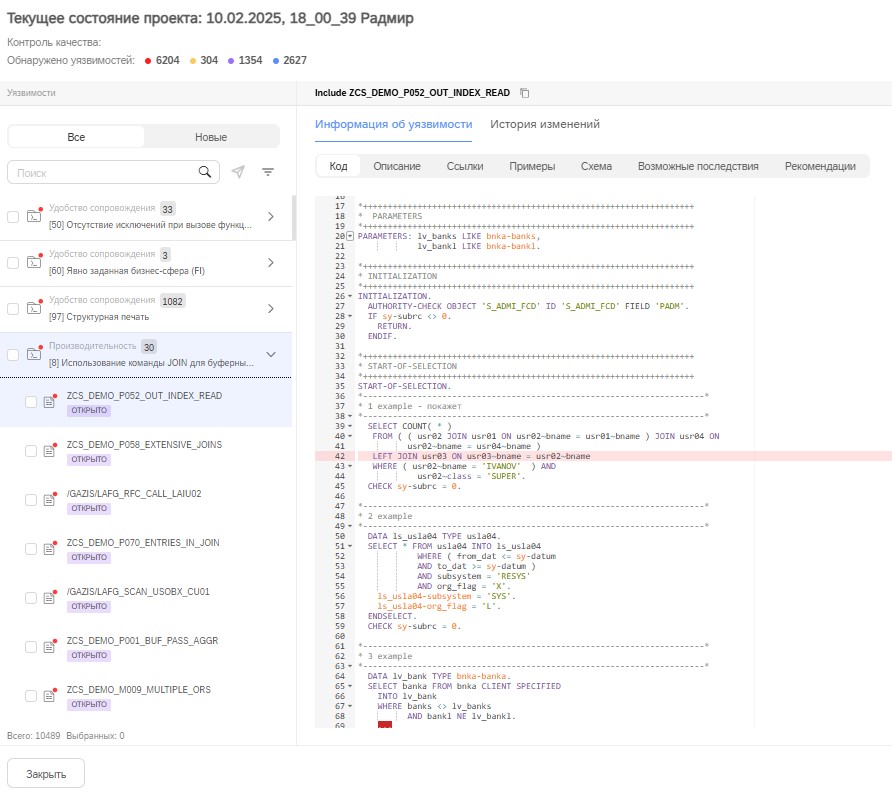This screenshot has height=792, width=892.
Task: Switch to История изменений tab
Action: click(544, 124)
